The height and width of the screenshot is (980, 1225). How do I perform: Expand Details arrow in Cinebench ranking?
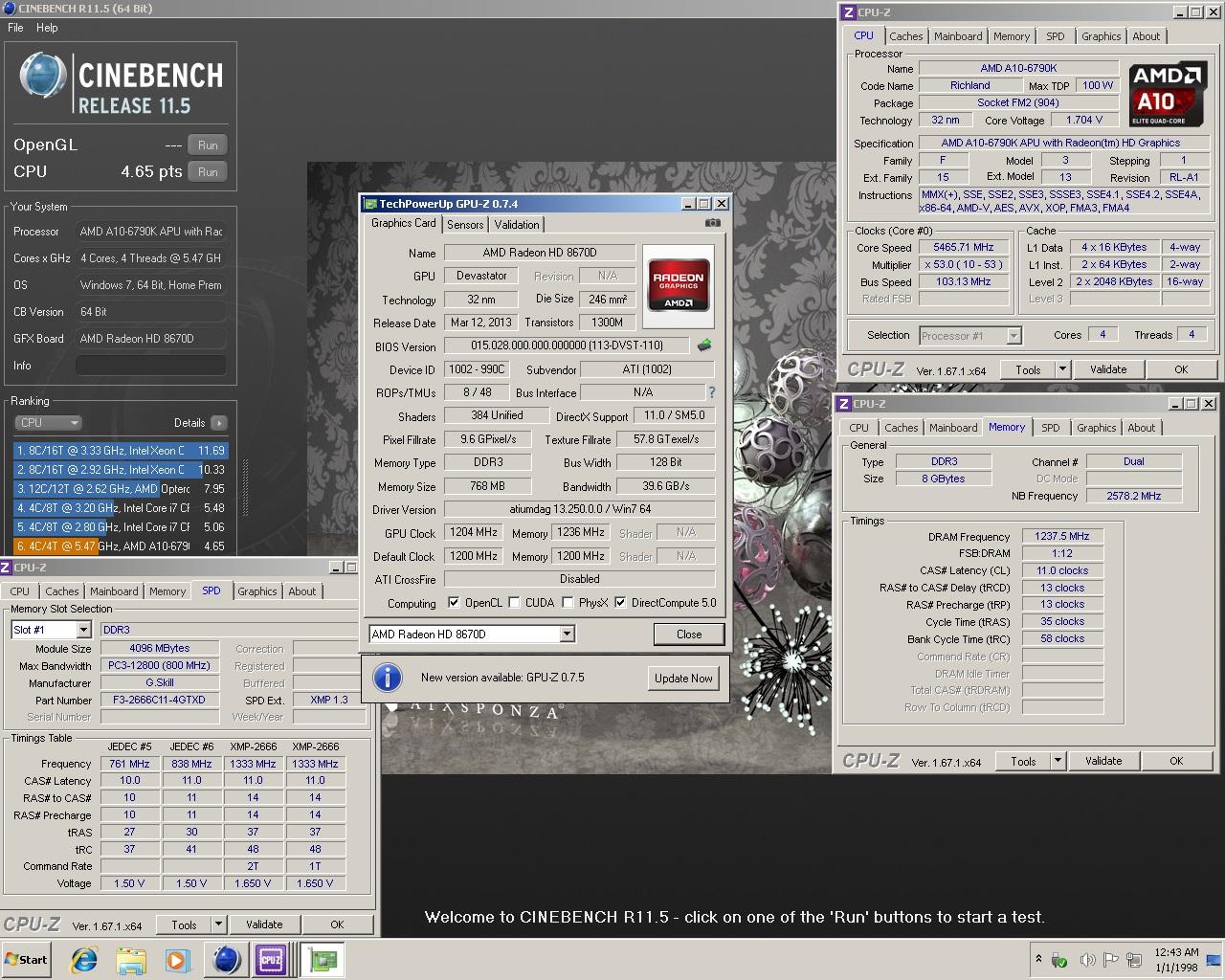tap(218, 423)
